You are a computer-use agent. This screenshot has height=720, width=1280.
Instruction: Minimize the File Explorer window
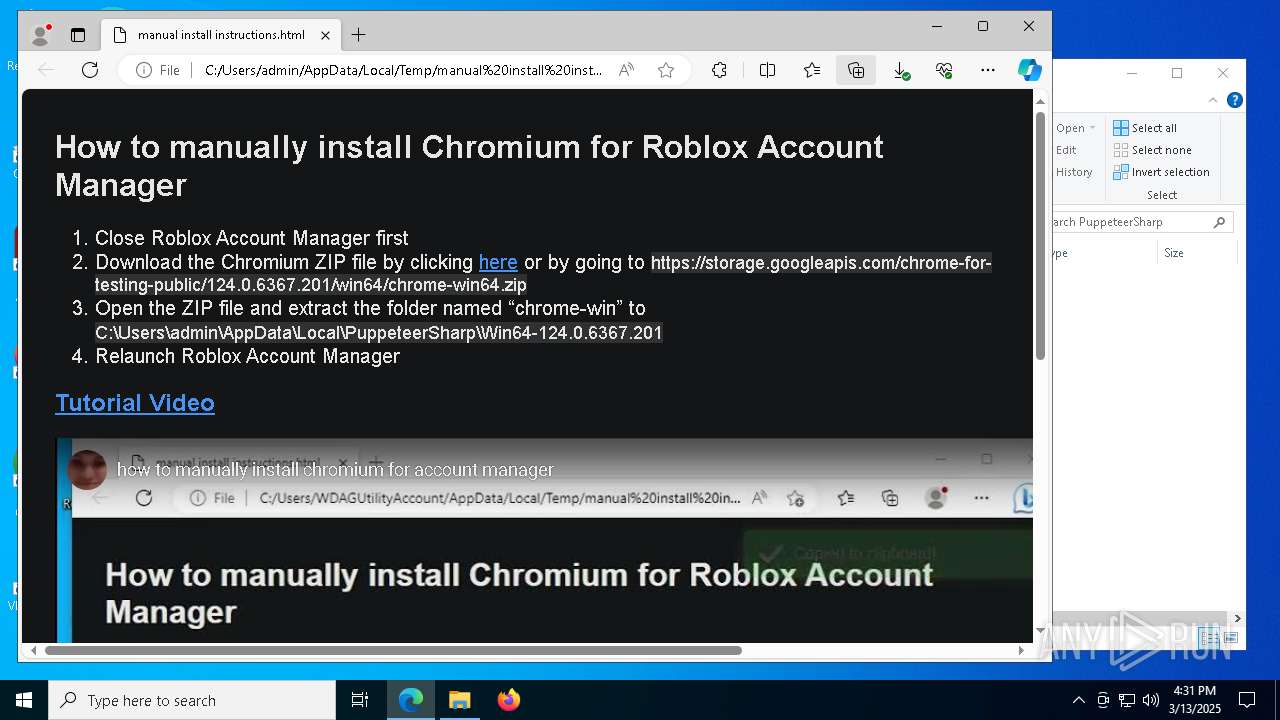1132,73
